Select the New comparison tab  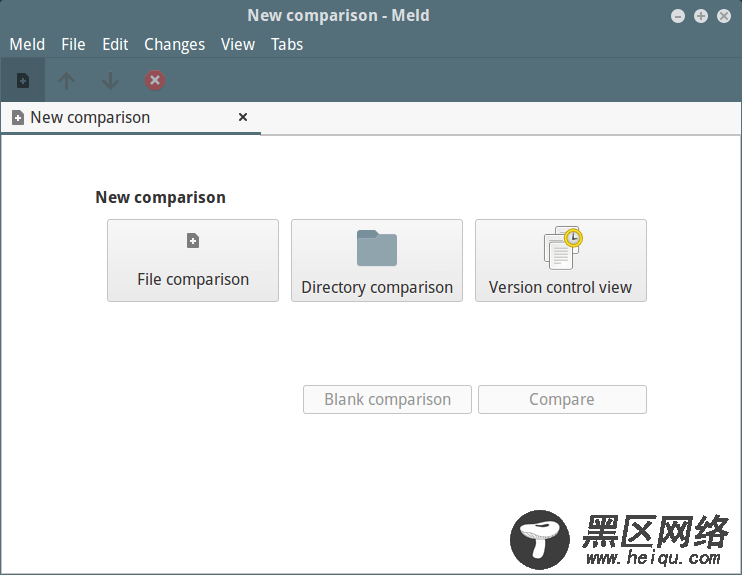[x=130, y=117]
